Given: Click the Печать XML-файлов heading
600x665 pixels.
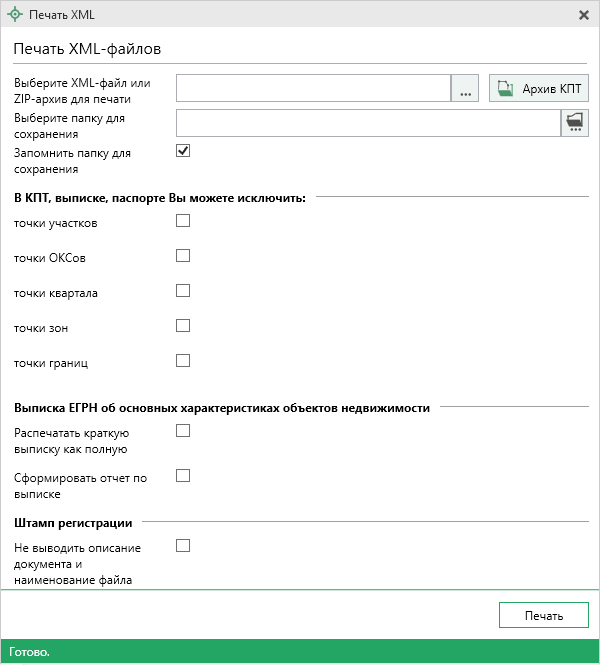Looking at the screenshot, I should (88, 48).
